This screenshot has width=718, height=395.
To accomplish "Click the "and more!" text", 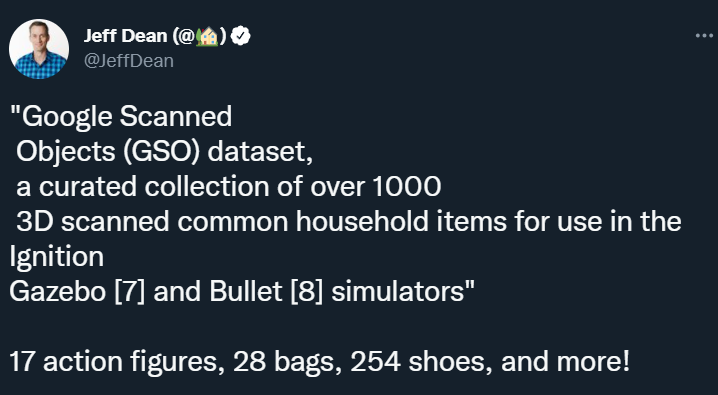I will click(566, 362).
